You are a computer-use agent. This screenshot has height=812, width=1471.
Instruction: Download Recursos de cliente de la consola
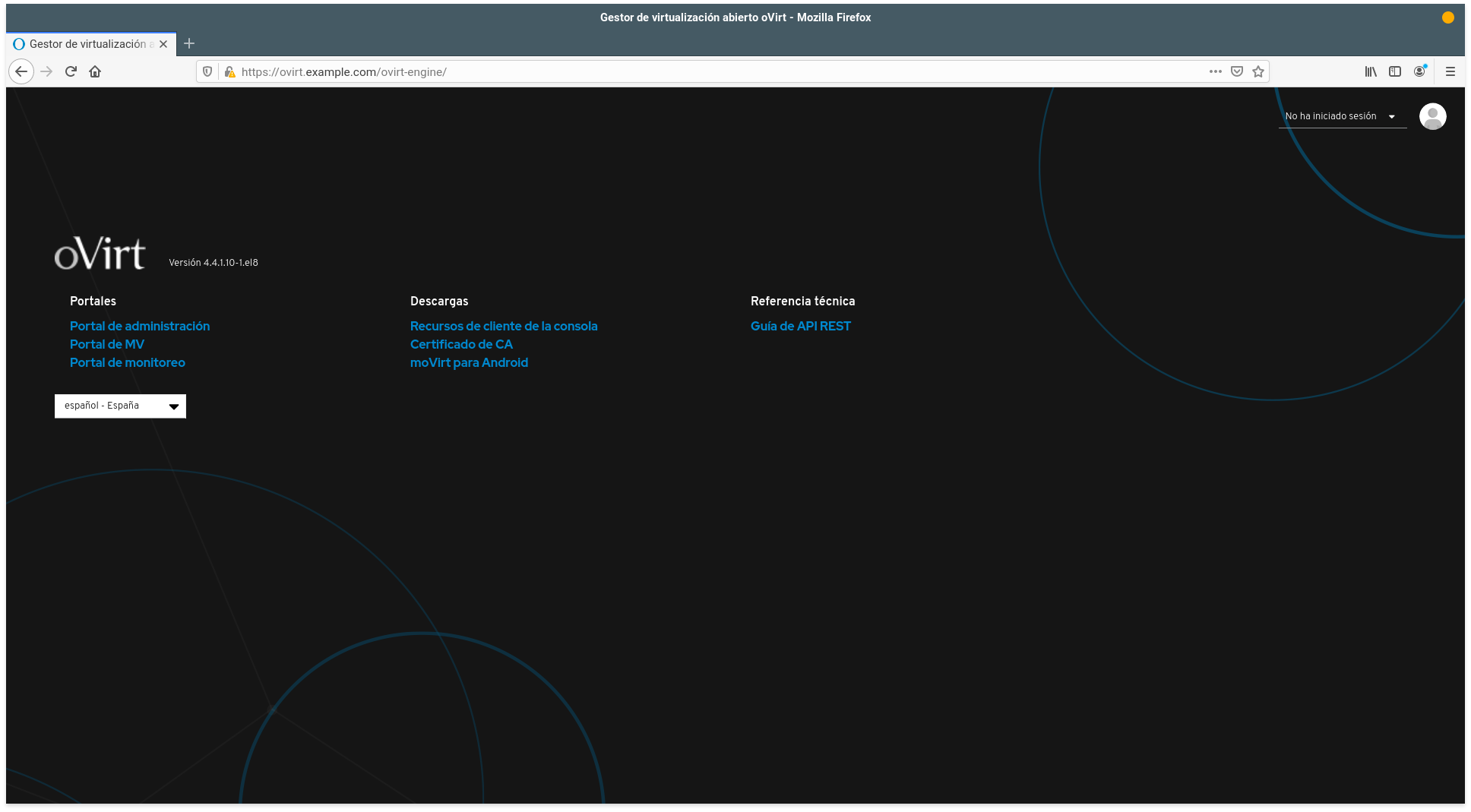[x=504, y=326]
